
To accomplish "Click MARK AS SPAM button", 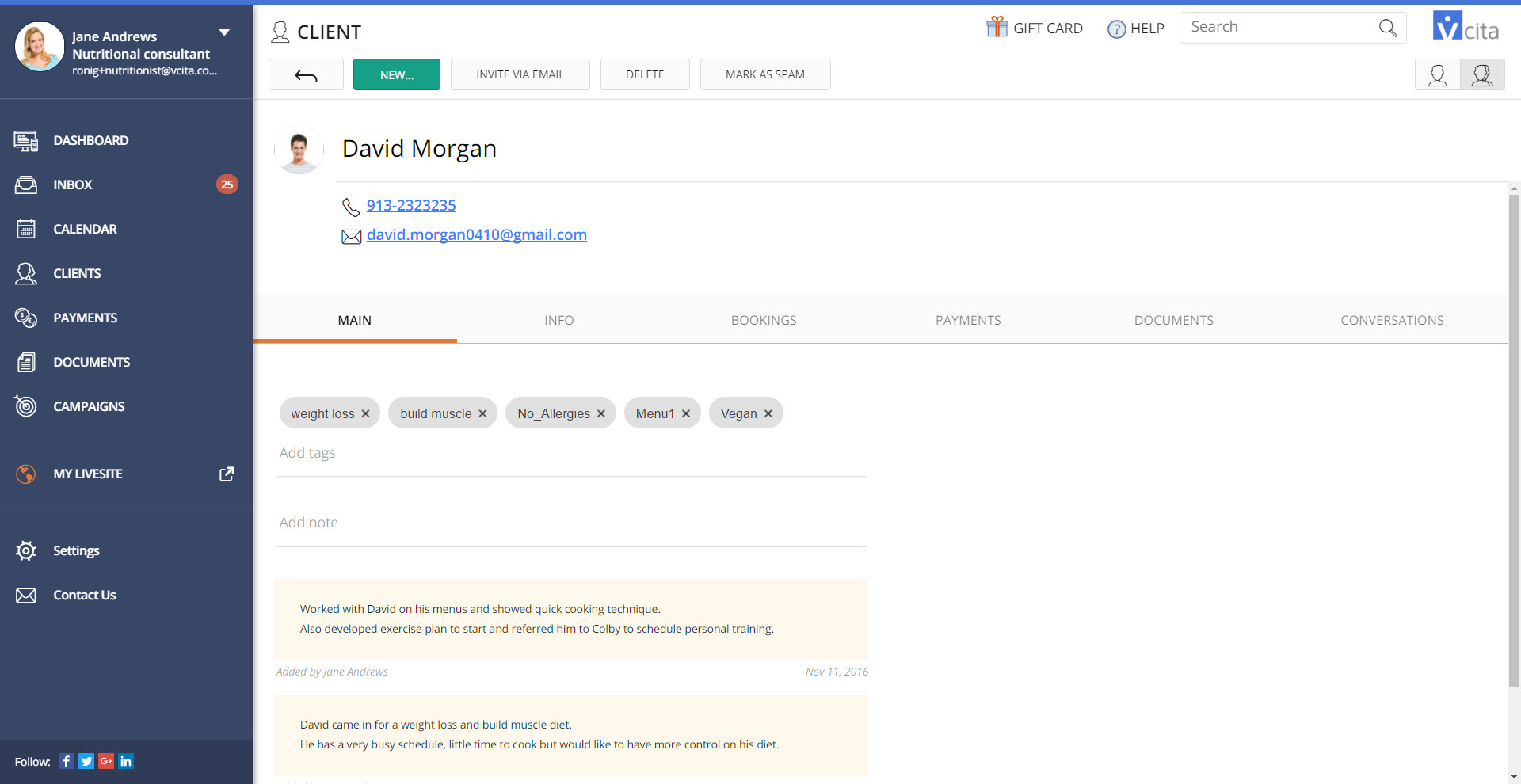I will (765, 74).
